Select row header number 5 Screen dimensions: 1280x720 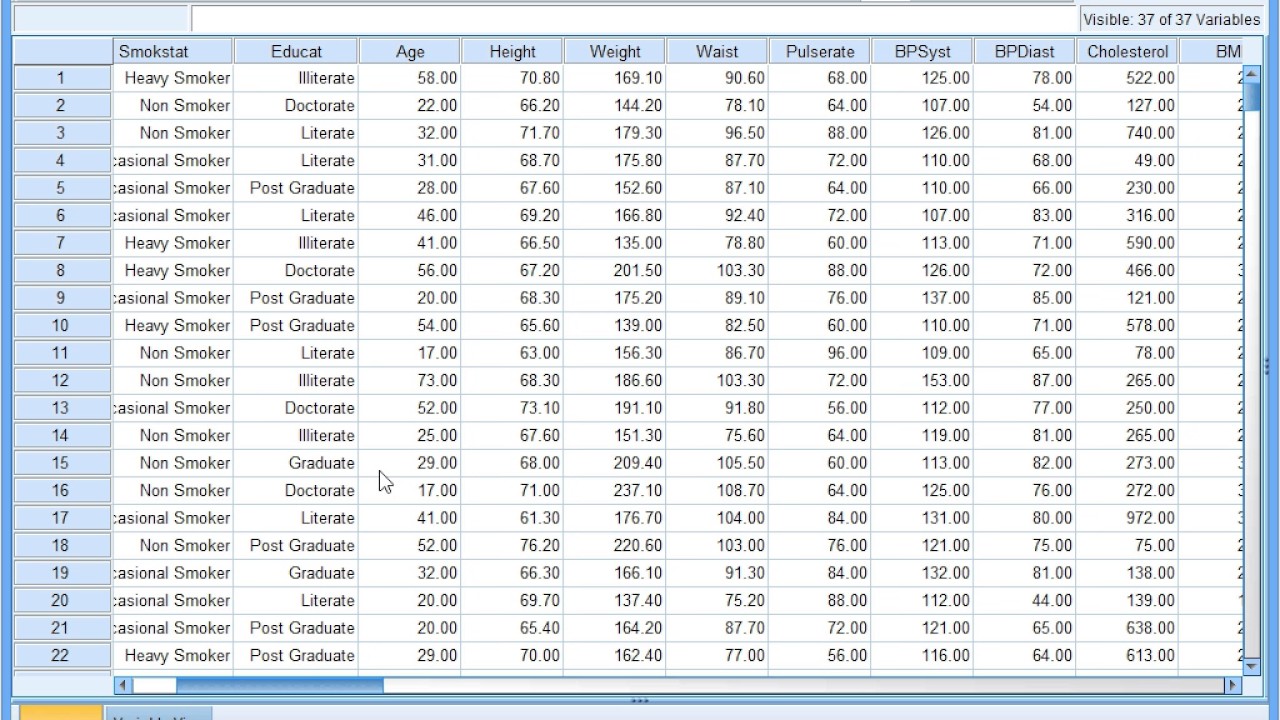point(62,188)
